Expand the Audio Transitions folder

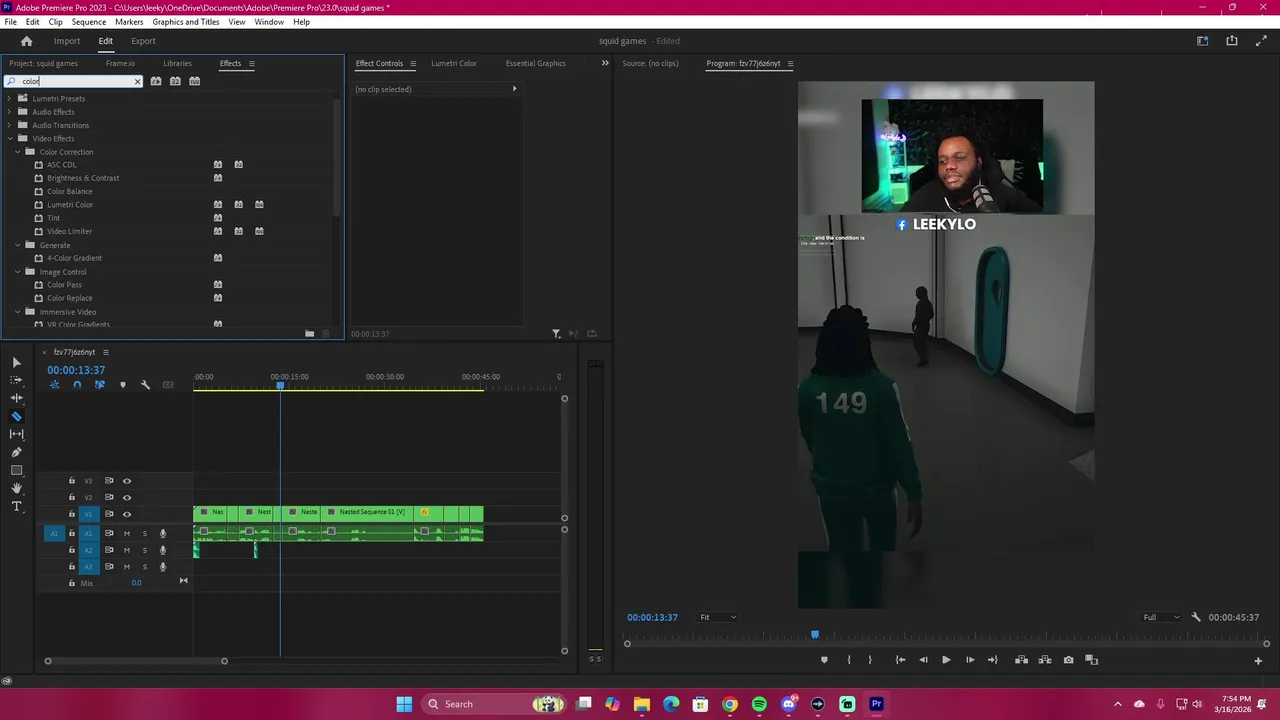[9, 125]
